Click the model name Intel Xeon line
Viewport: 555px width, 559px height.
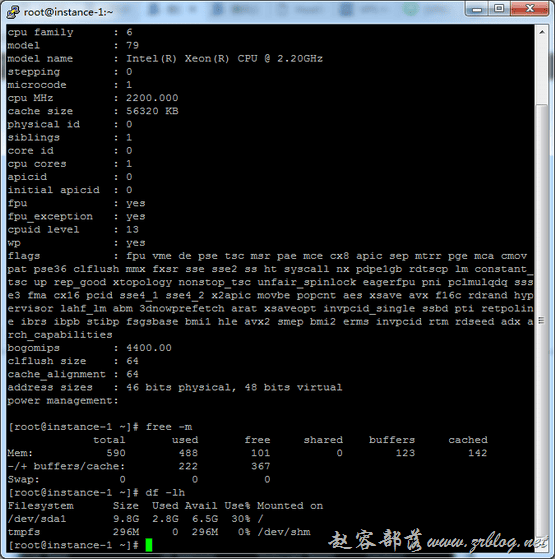(165, 58)
